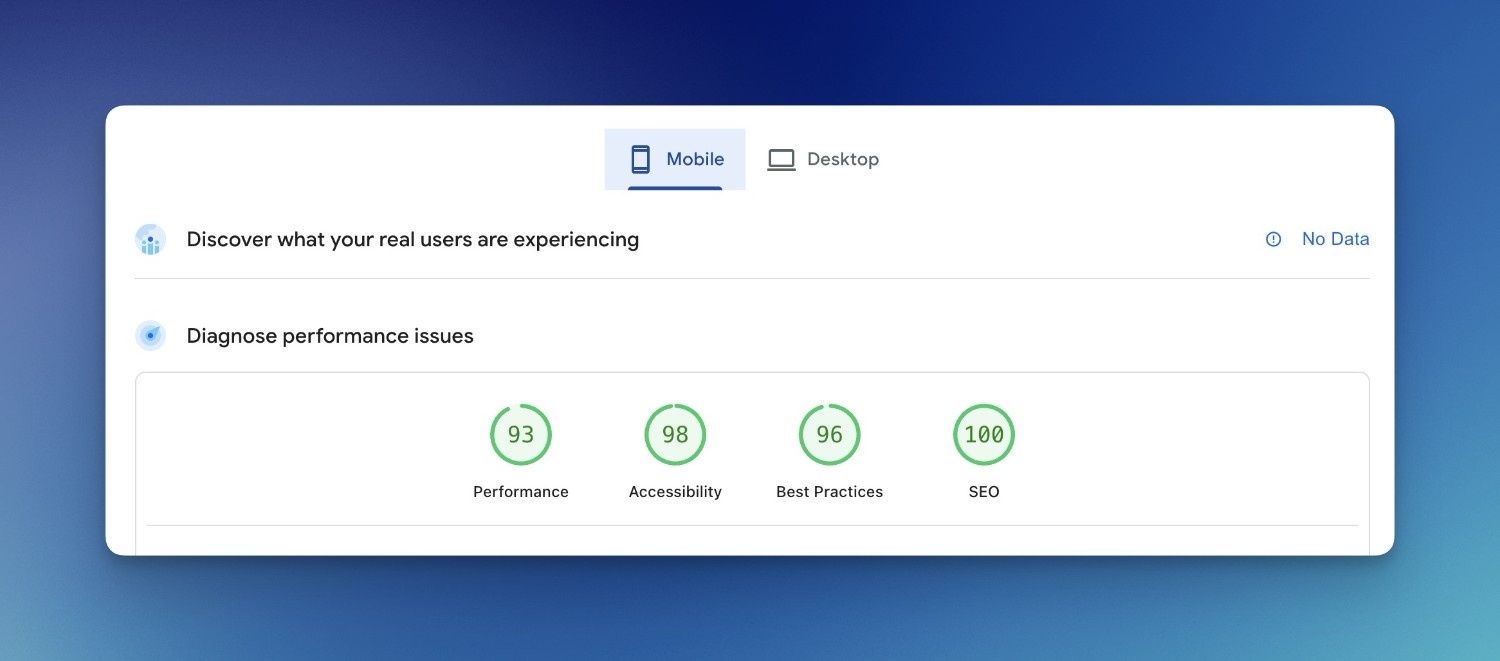
Task: Click the info icon next to No Data
Action: click(1272, 239)
